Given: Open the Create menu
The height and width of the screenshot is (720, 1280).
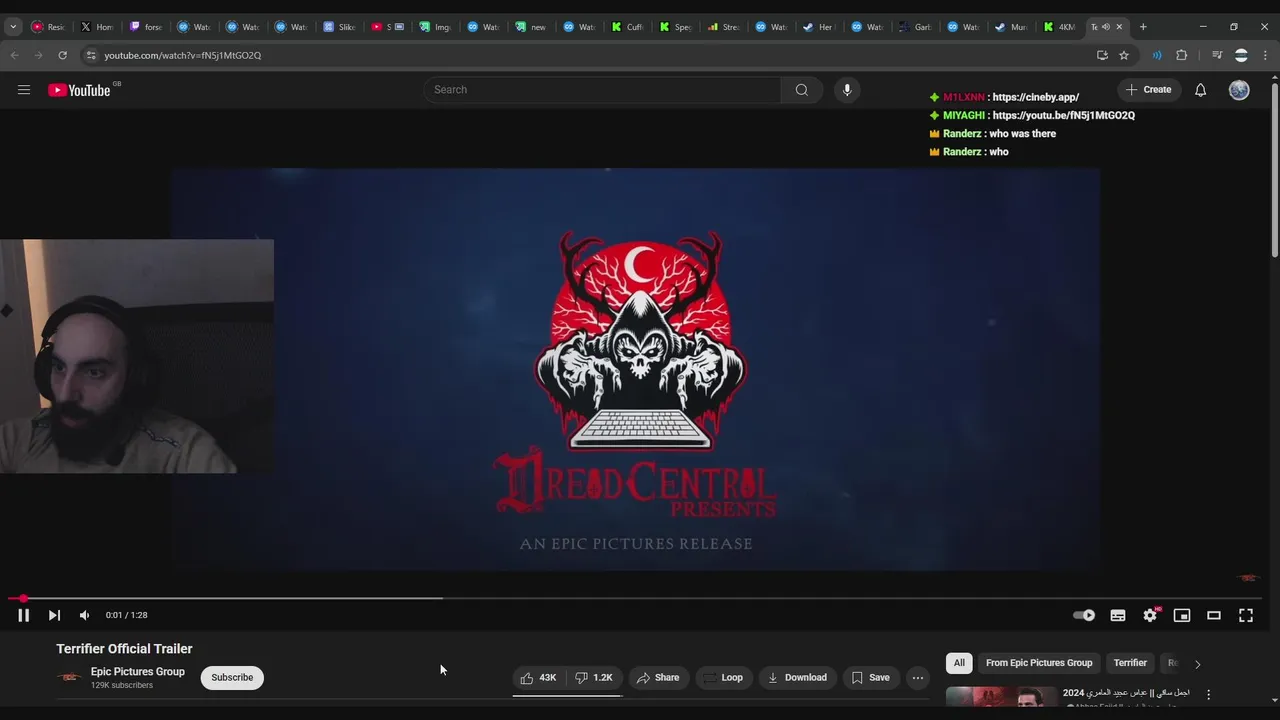Looking at the screenshot, I should (x=1148, y=90).
